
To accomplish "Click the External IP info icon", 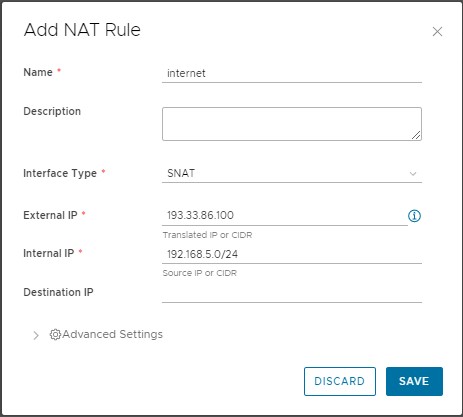I will tap(414, 216).
